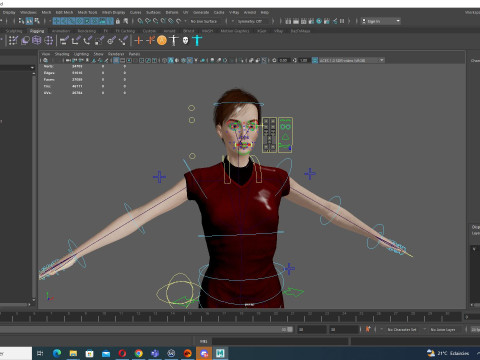The image size is (480, 360).
Task: Switch to the FX Caching shelf tab
Action: tap(125, 31)
